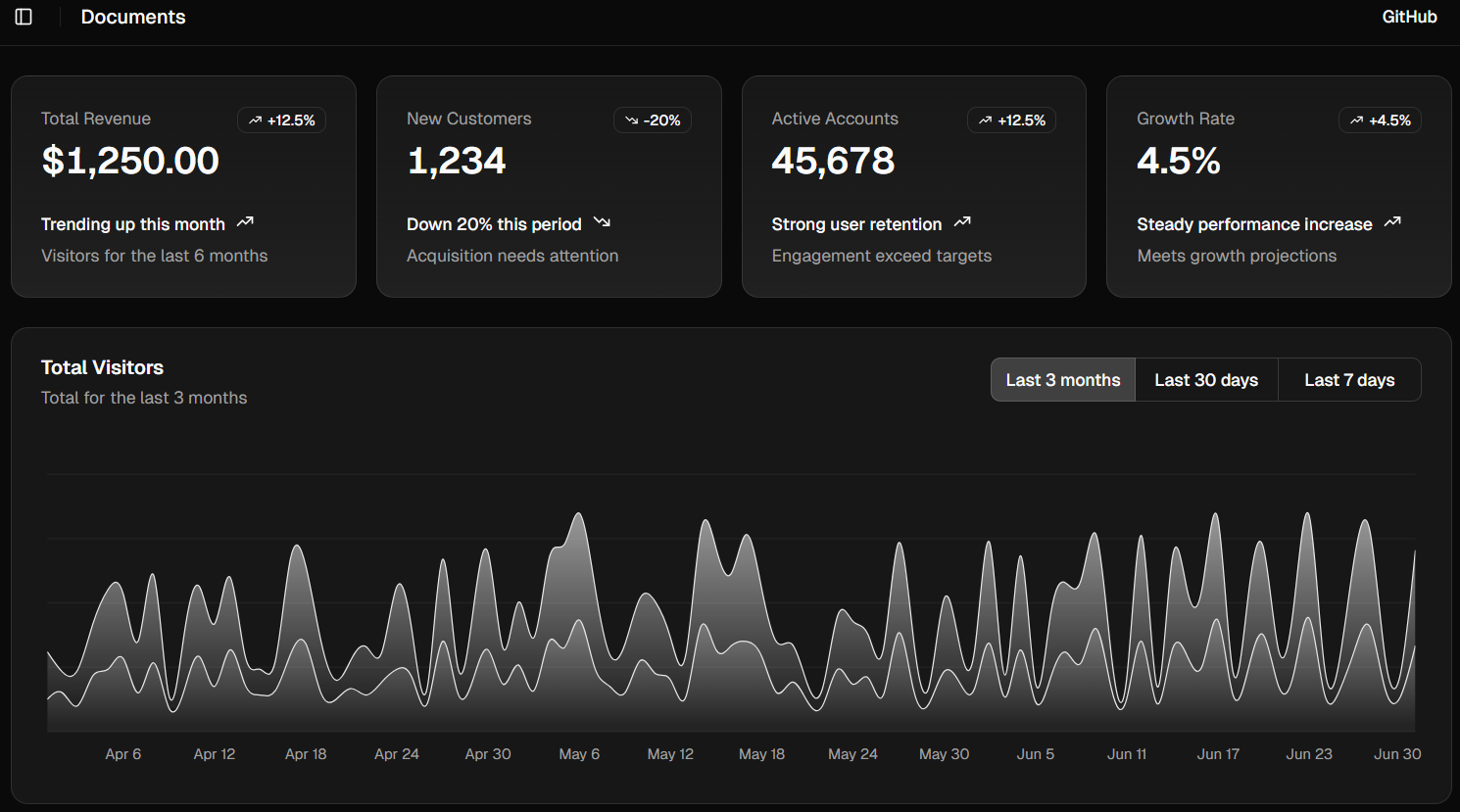
Task: Click the Documents page title
Action: coord(133,17)
